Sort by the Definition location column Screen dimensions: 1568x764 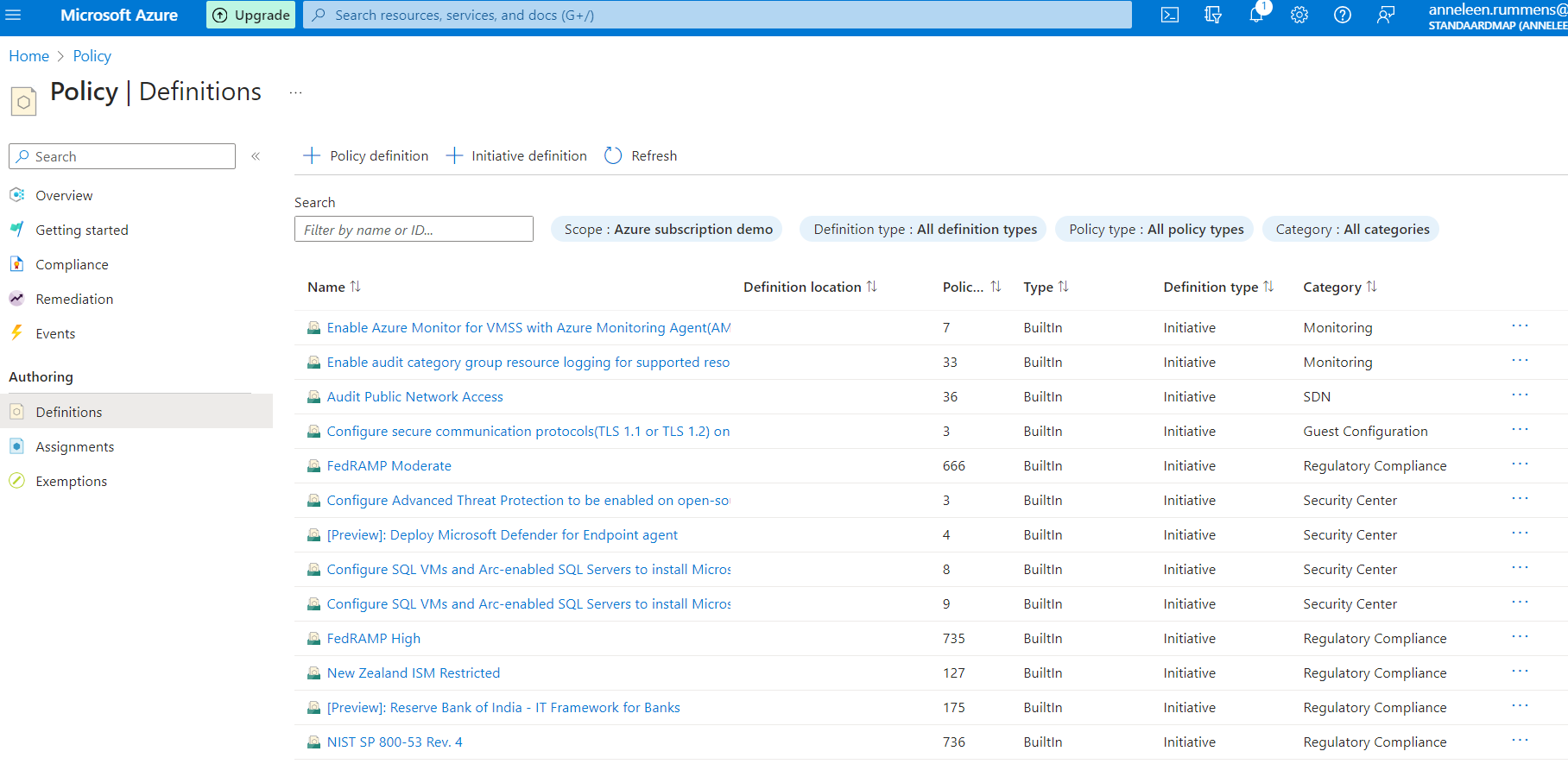[x=810, y=287]
